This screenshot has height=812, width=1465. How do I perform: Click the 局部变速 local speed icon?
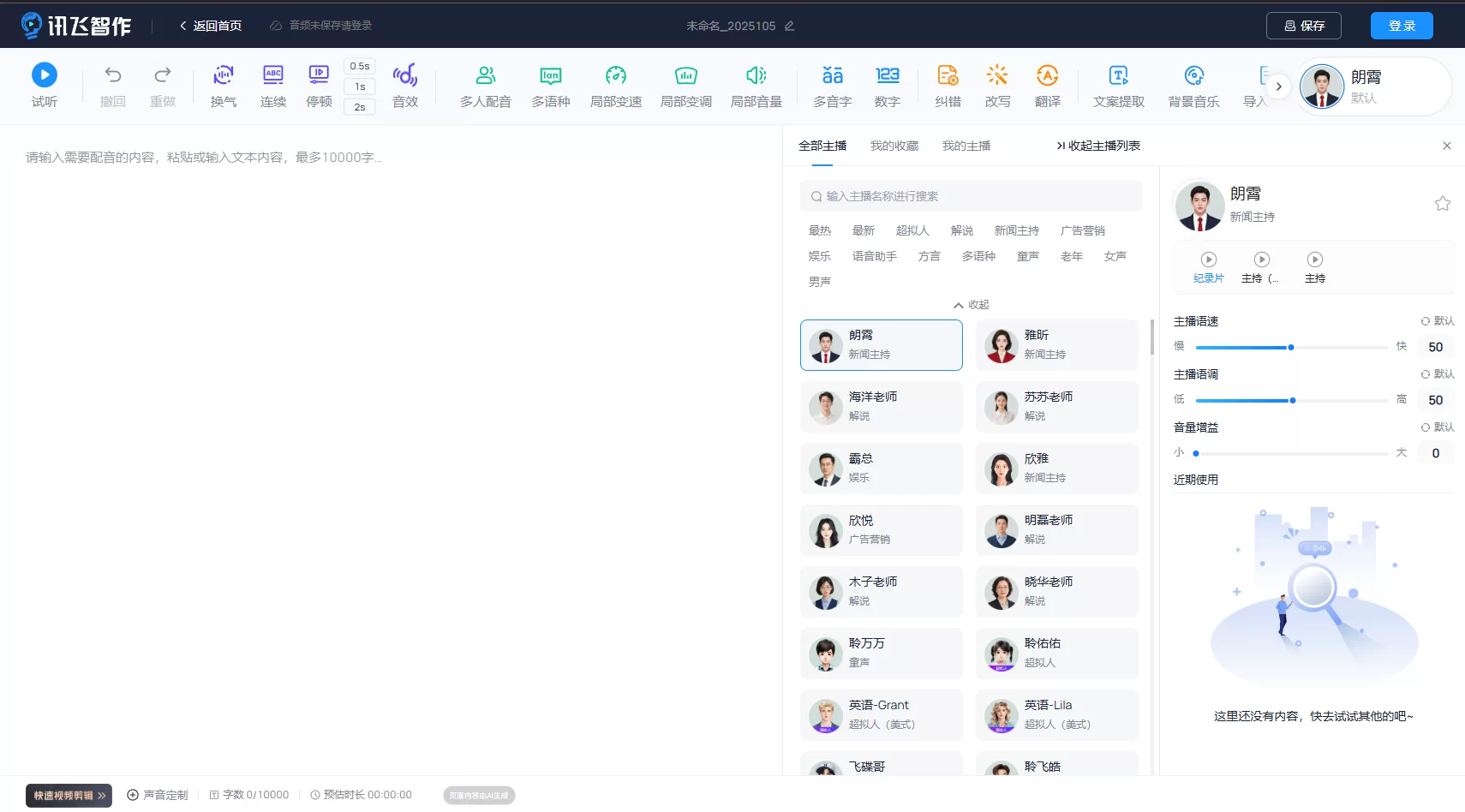pyautogui.click(x=615, y=75)
